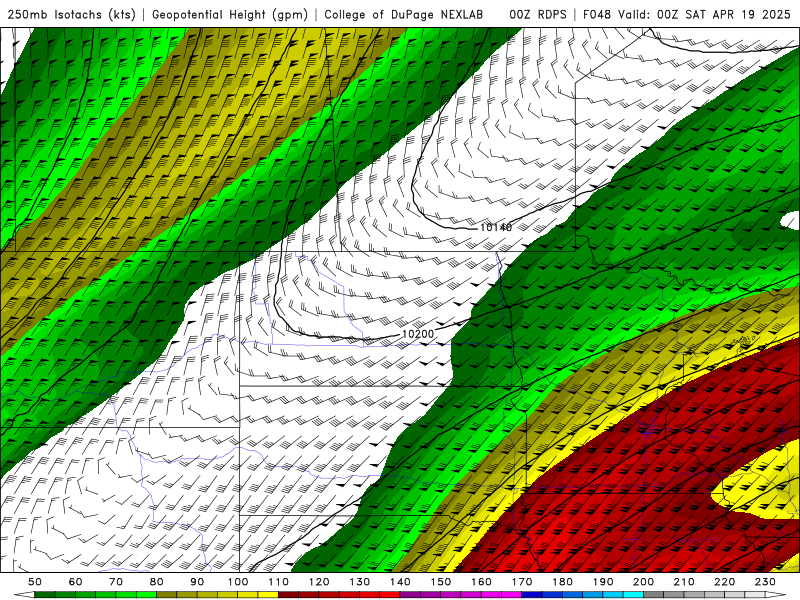Click the 70 value on color scale
Image resolution: width=800 pixels, height=600 pixels.
(x=116, y=582)
